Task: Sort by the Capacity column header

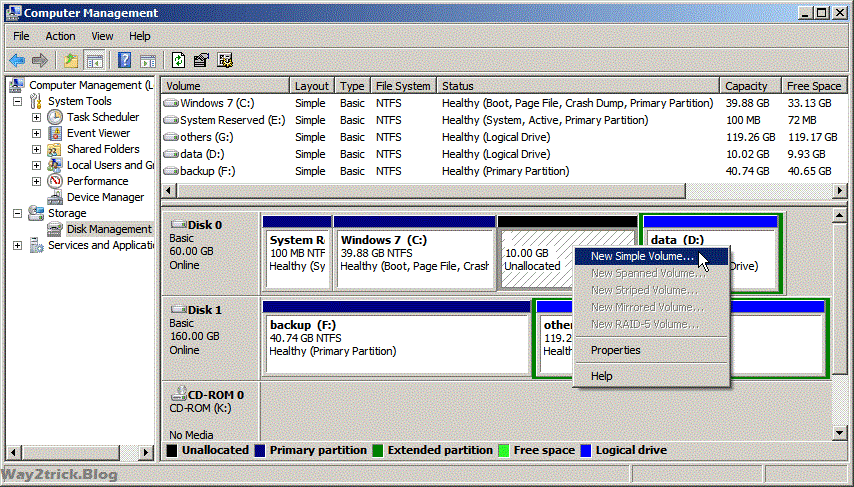Action: pyautogui.click(x=750, y=86)
